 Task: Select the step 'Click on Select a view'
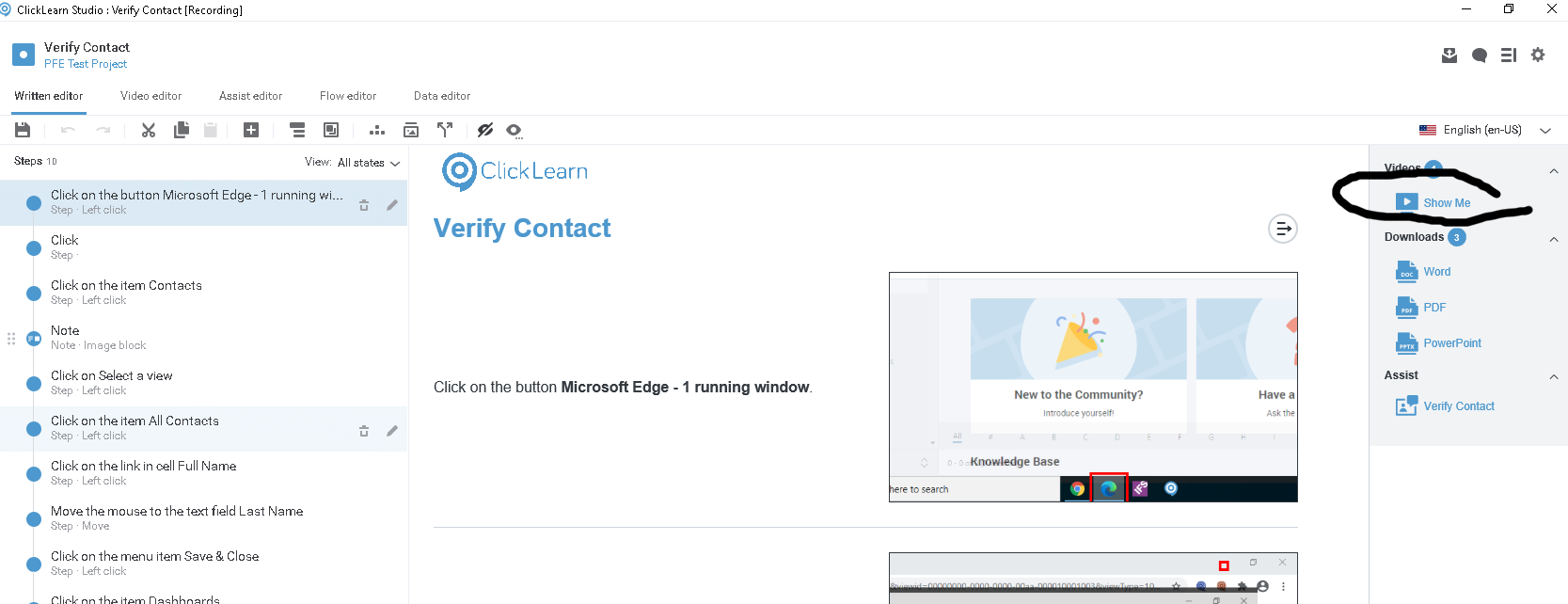(x=203, y=383)
